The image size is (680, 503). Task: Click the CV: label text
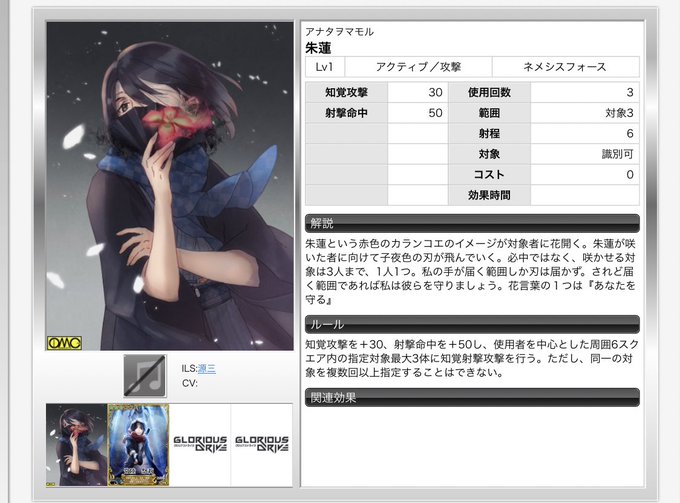tap(190, 383)
